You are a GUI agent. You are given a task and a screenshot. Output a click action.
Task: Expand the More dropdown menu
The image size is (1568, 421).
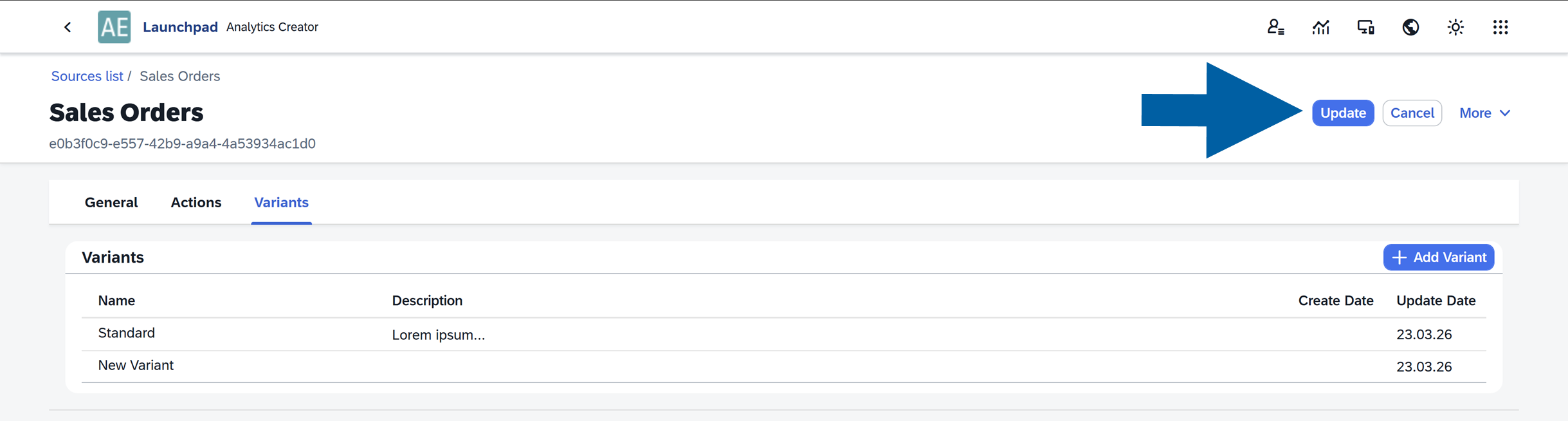point(1484,113)
